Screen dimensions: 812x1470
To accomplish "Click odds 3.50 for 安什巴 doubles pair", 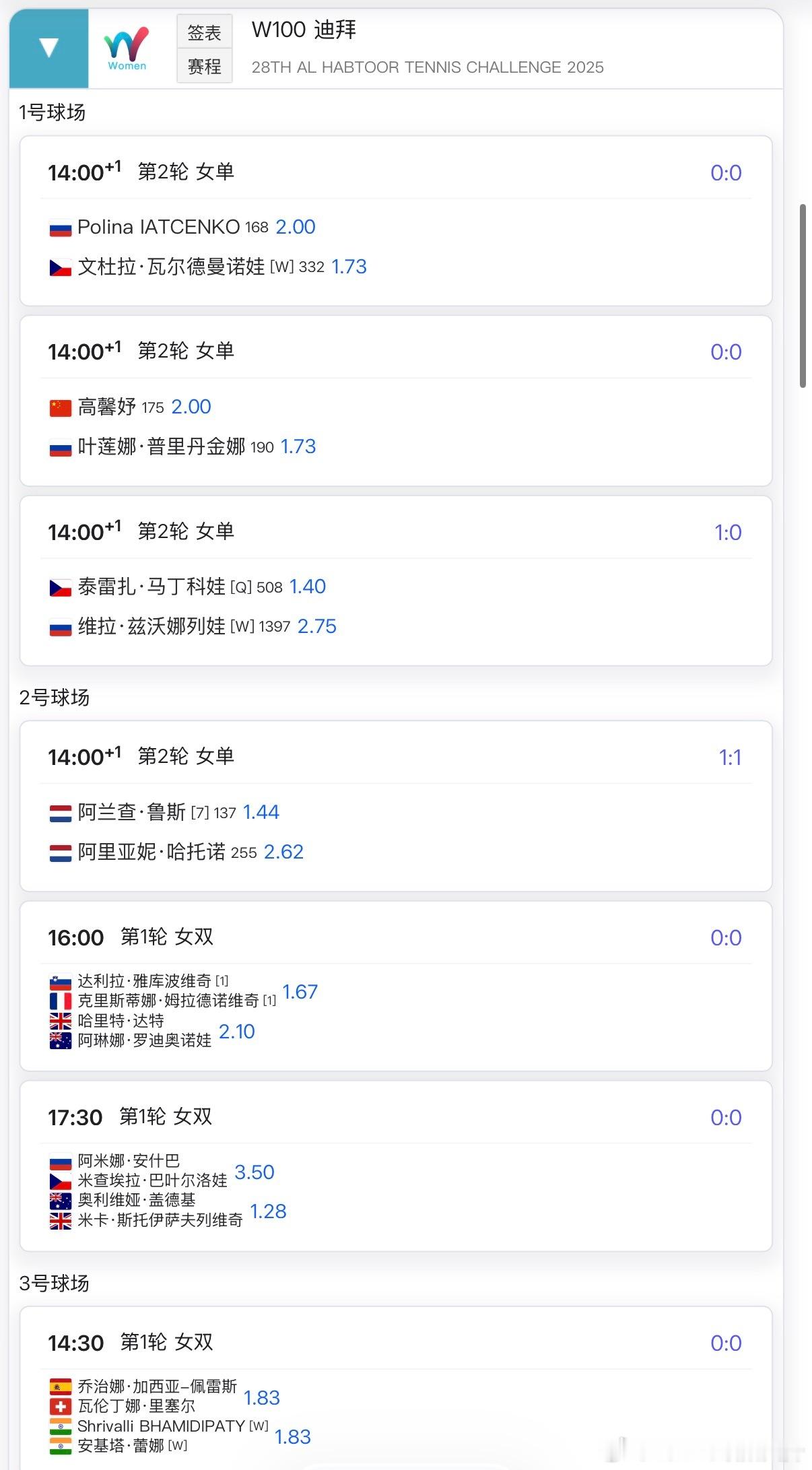I will click(x=255, y=1172).
